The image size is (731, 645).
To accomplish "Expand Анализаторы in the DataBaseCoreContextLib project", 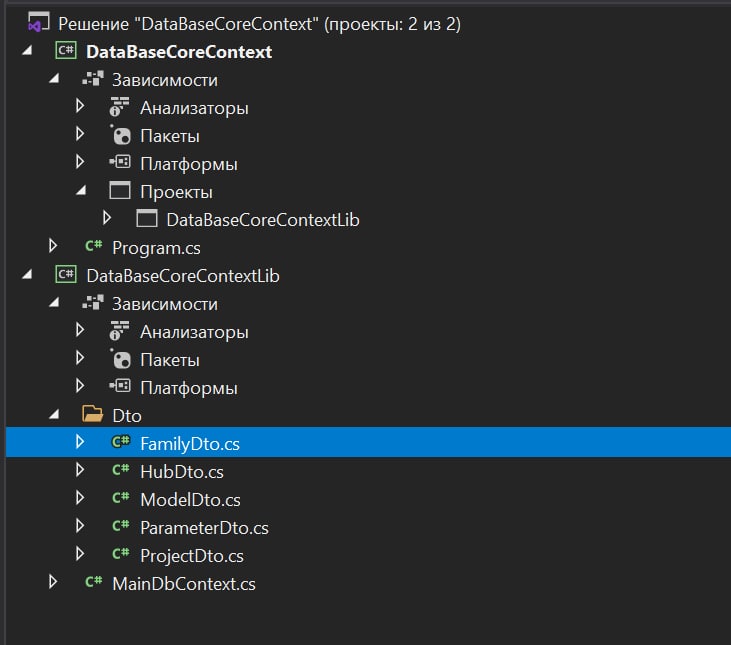I will click(80, 330).
